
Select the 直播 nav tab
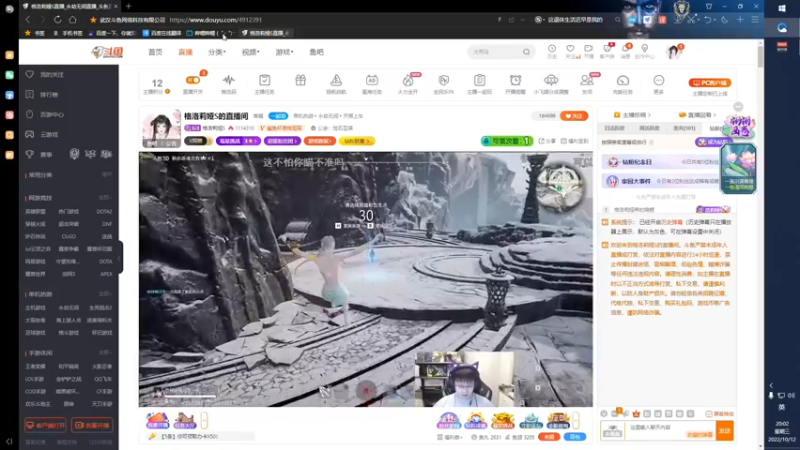tap(185, 52)
